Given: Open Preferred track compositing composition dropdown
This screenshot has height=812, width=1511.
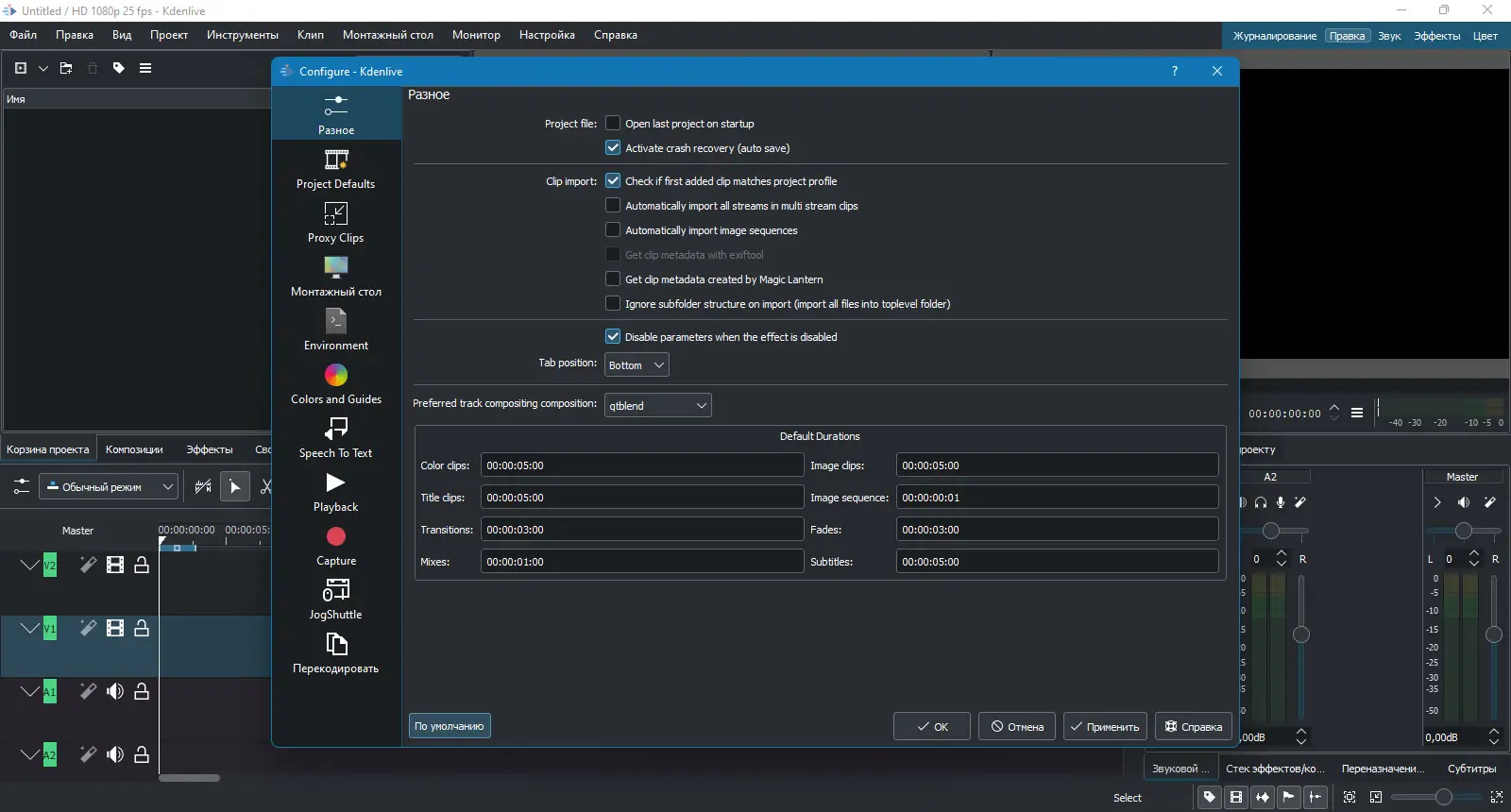Looking at the screenshot, I should click(658, 405).
